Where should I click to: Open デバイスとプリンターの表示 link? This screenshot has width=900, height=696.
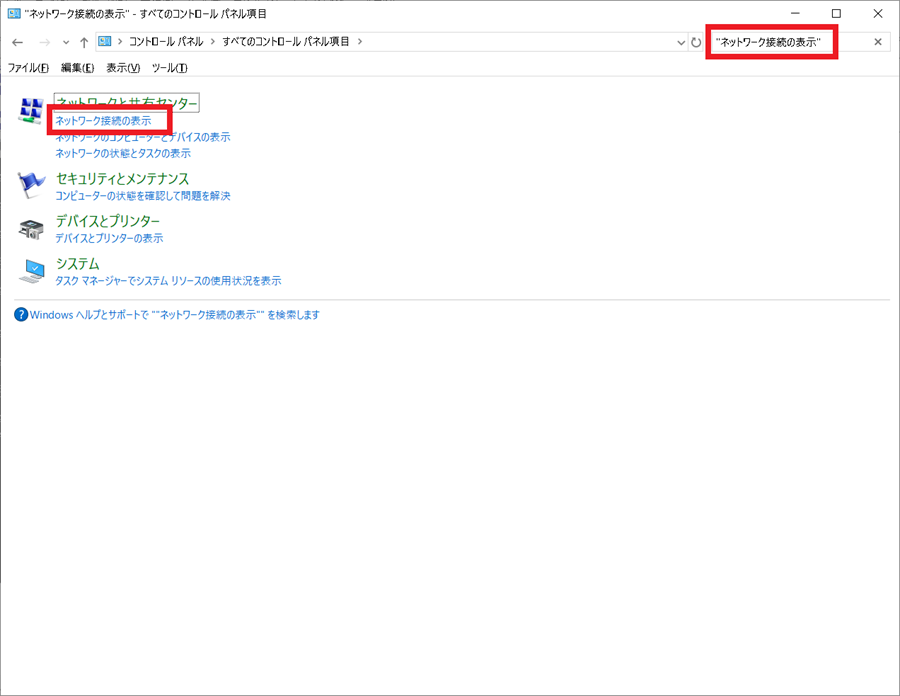click(x=109, y=238)
